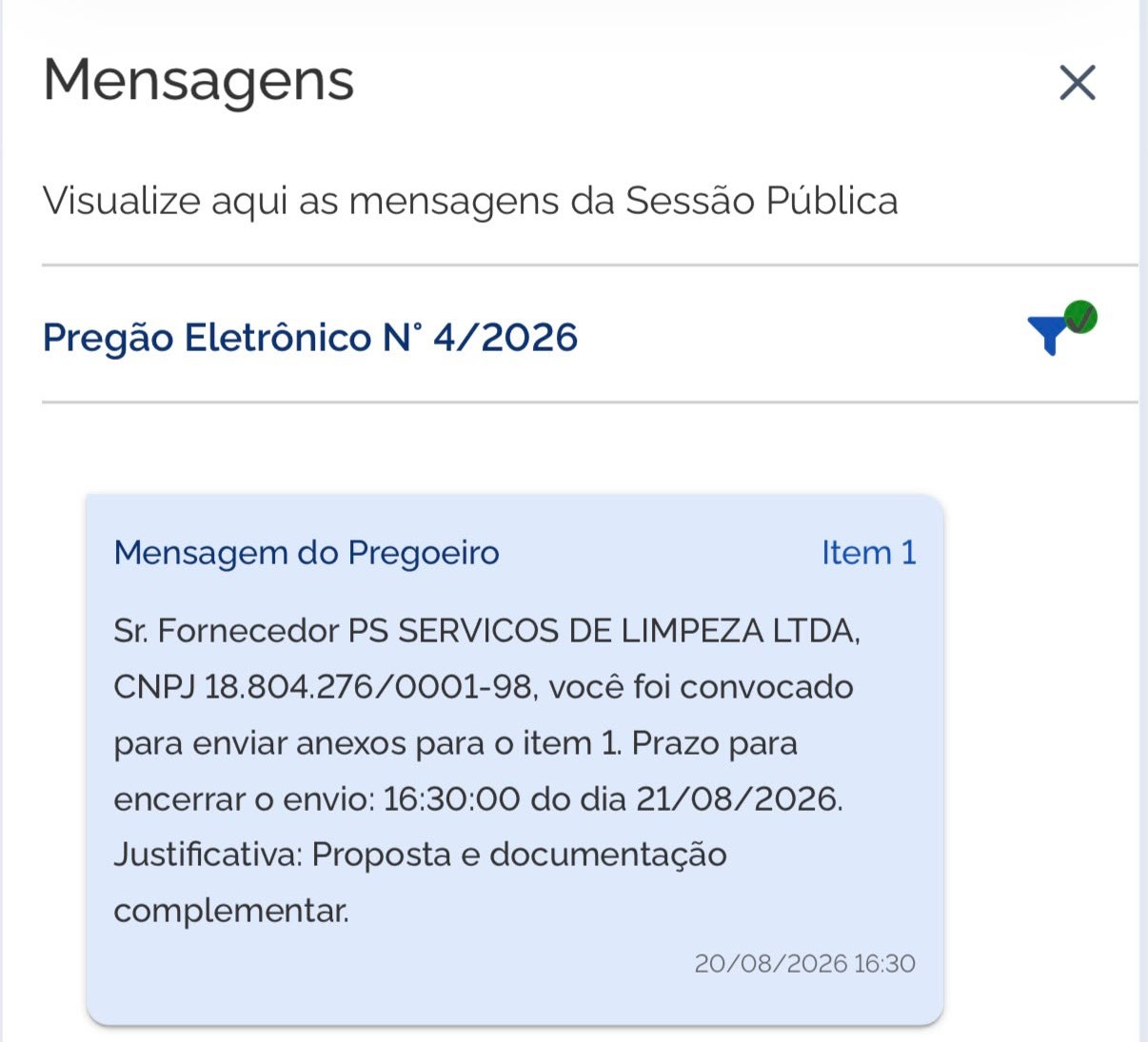Image resolution: width=1148 pixels, height=1042 pixels.
Task: Click the word complementar in the message
Action: [231, 912]
